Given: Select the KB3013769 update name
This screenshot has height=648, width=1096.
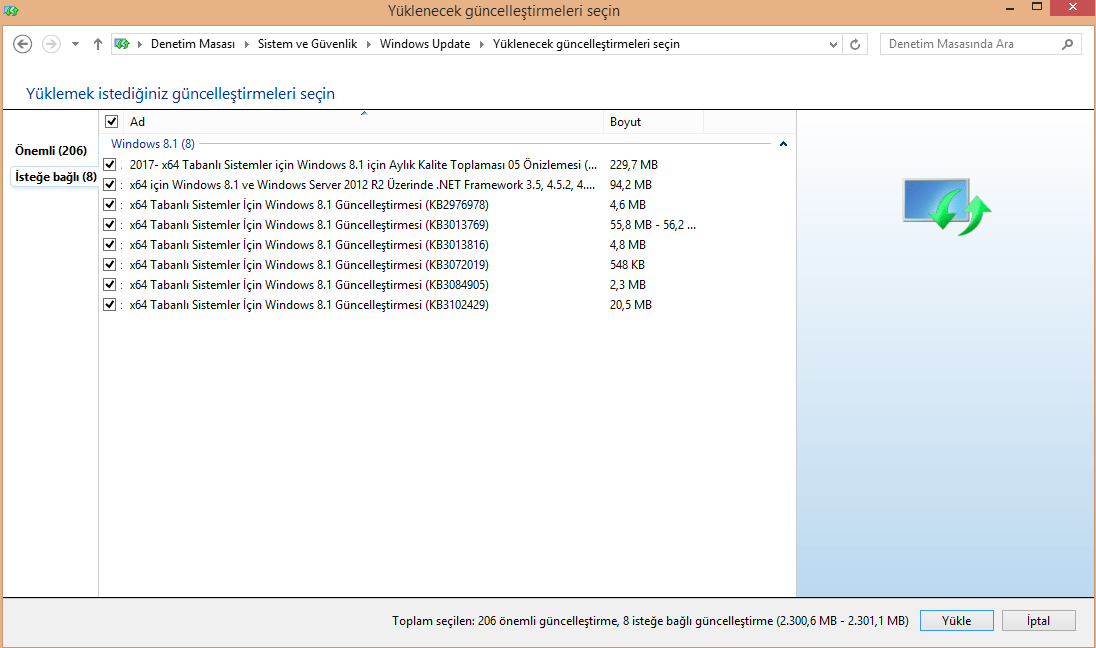Looking at the screenshot, I should tap(309, 224).
